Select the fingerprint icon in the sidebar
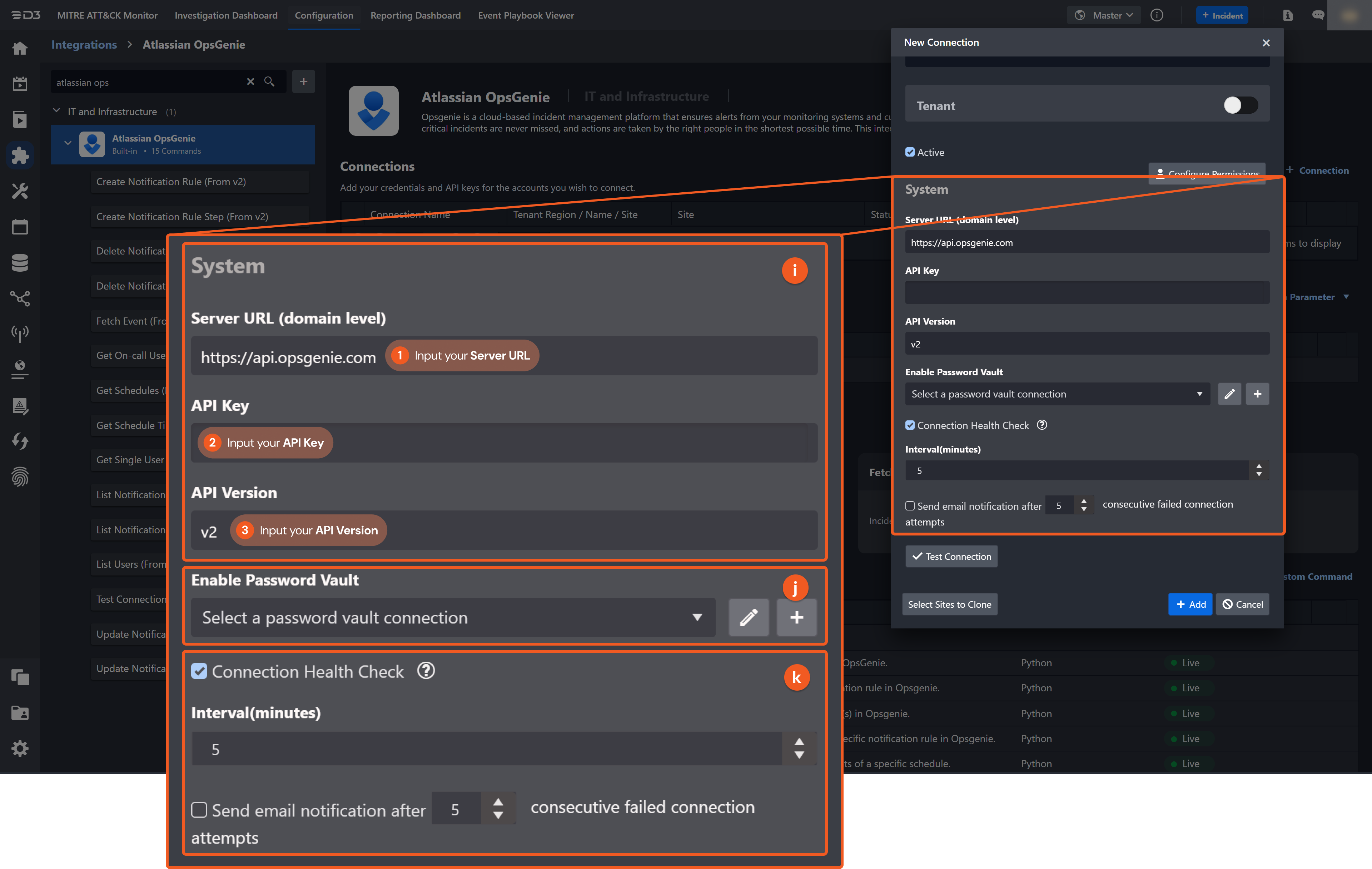Screen dimensions: 1372x869 point(20,477)
